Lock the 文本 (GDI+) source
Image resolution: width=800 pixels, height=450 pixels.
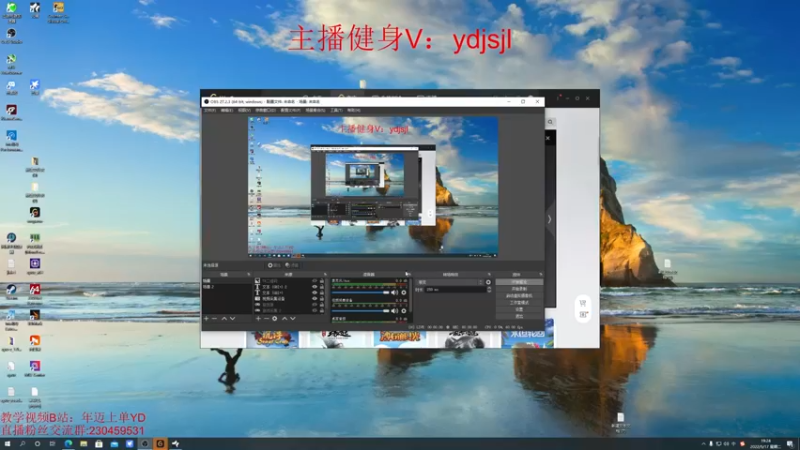(321, 293)
